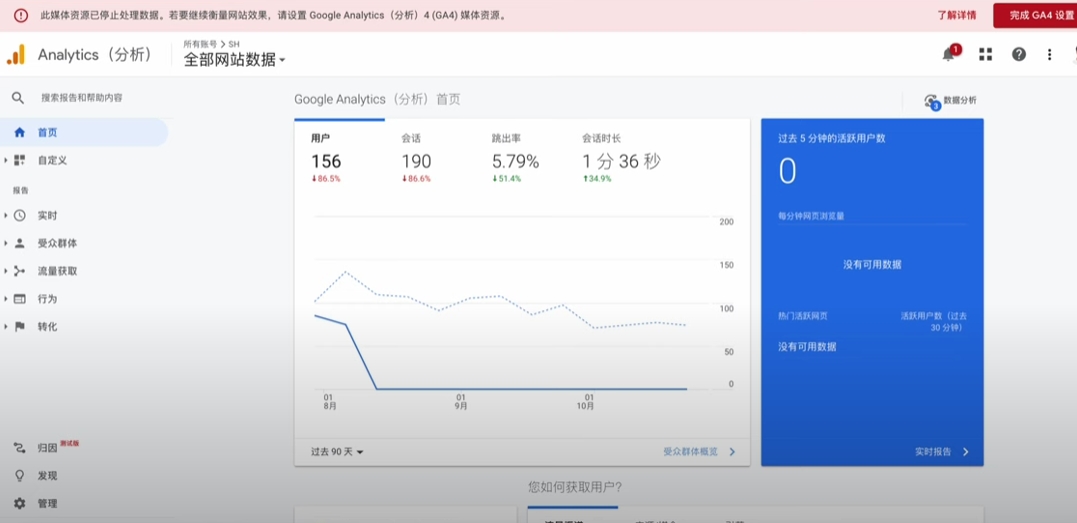The image size is (1077, 523).
Task: Select the 会话 metric tab
Action: [430, 159]
